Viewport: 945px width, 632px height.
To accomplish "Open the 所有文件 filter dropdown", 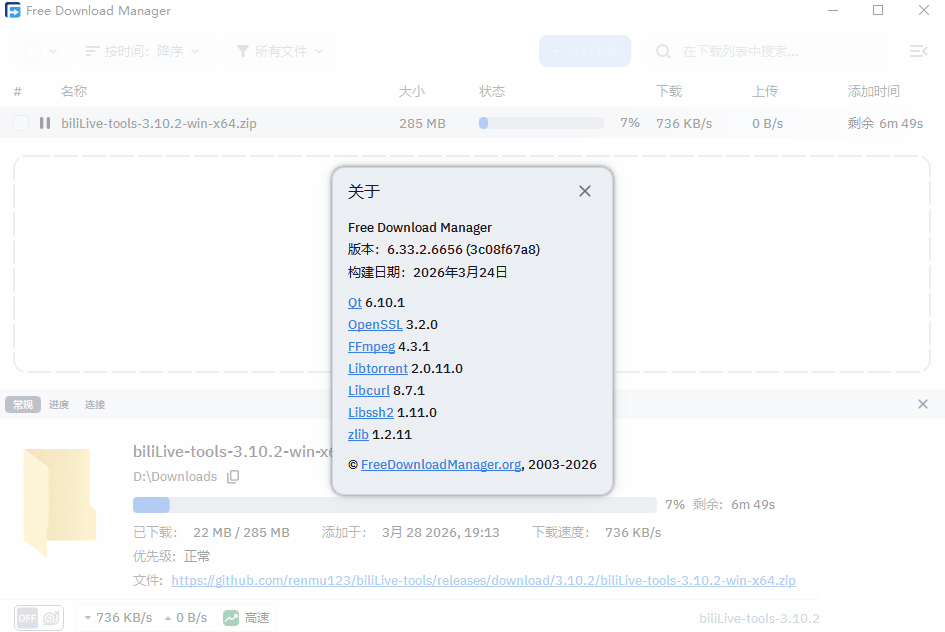I will pyautogui.click(x=280, y=51).
